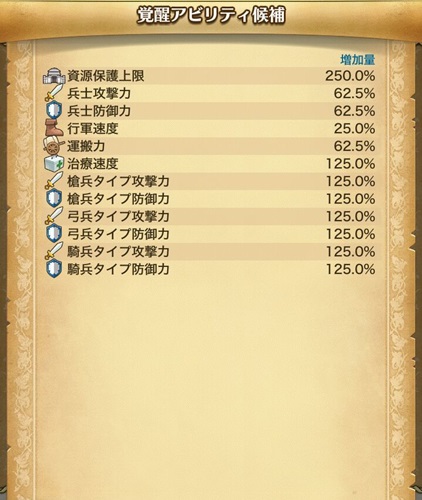Tap the shield icon beside 槍兵タイプ防御力

pos(54,199)
